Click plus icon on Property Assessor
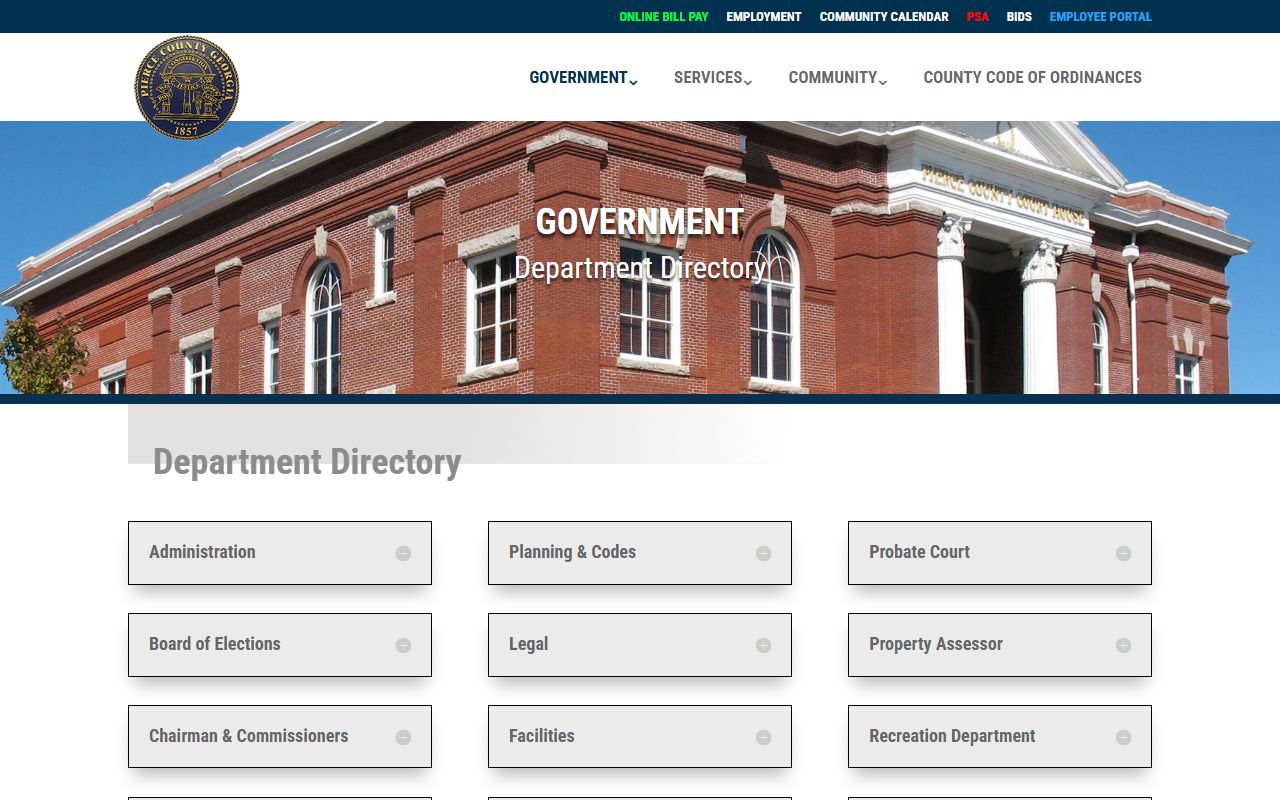The image size is (1280, 800). click(1123, 645)
